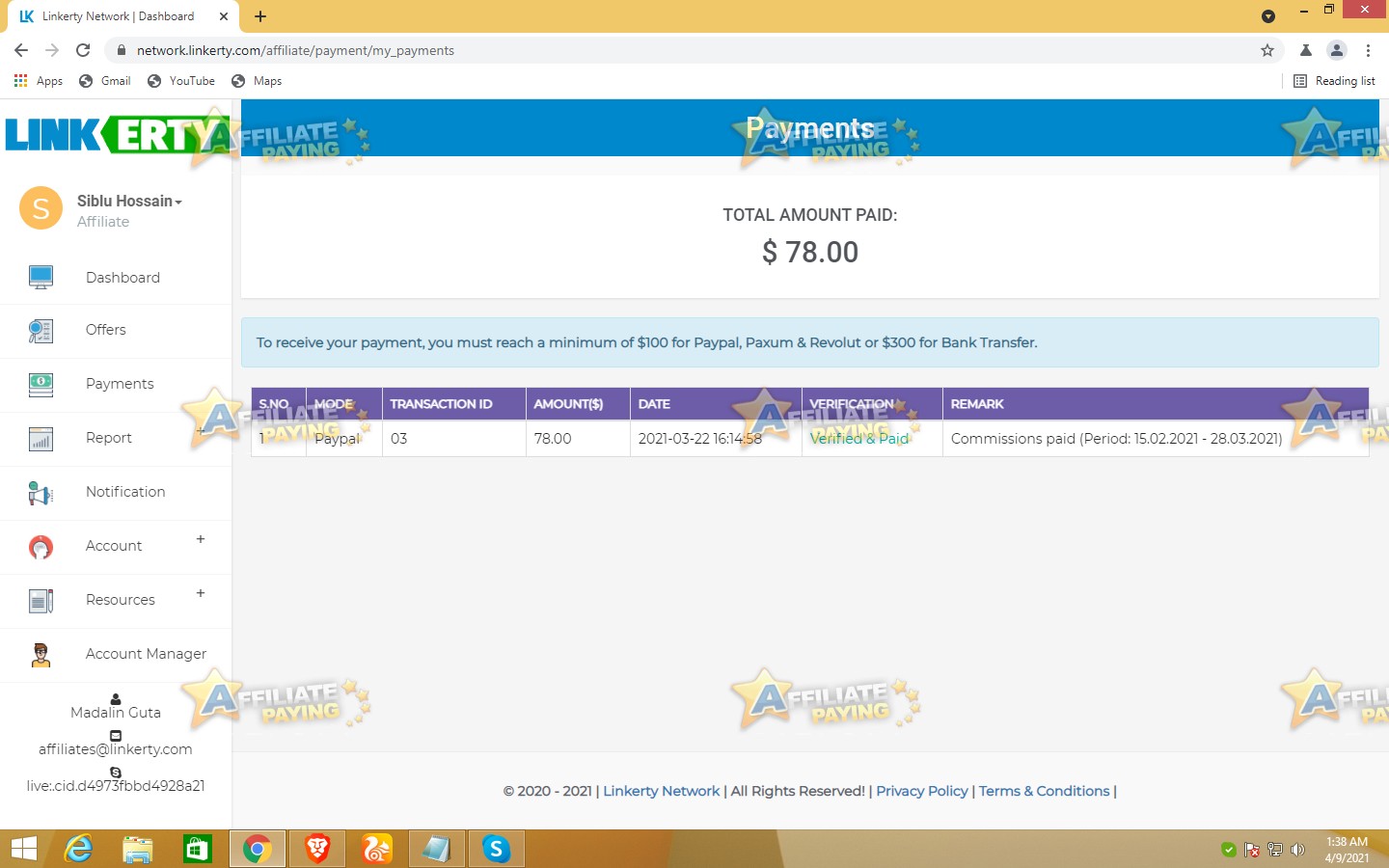Open the Privacy Policy link

coord(922,791)
